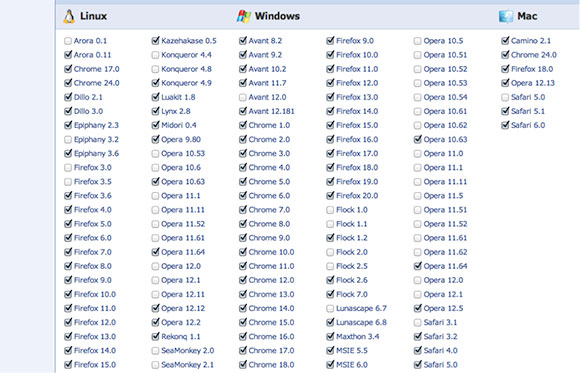The width and height of the screenshot is (580, 373).
Task: Uncheck Konqueror 4.9
Action: click(155, 83)
